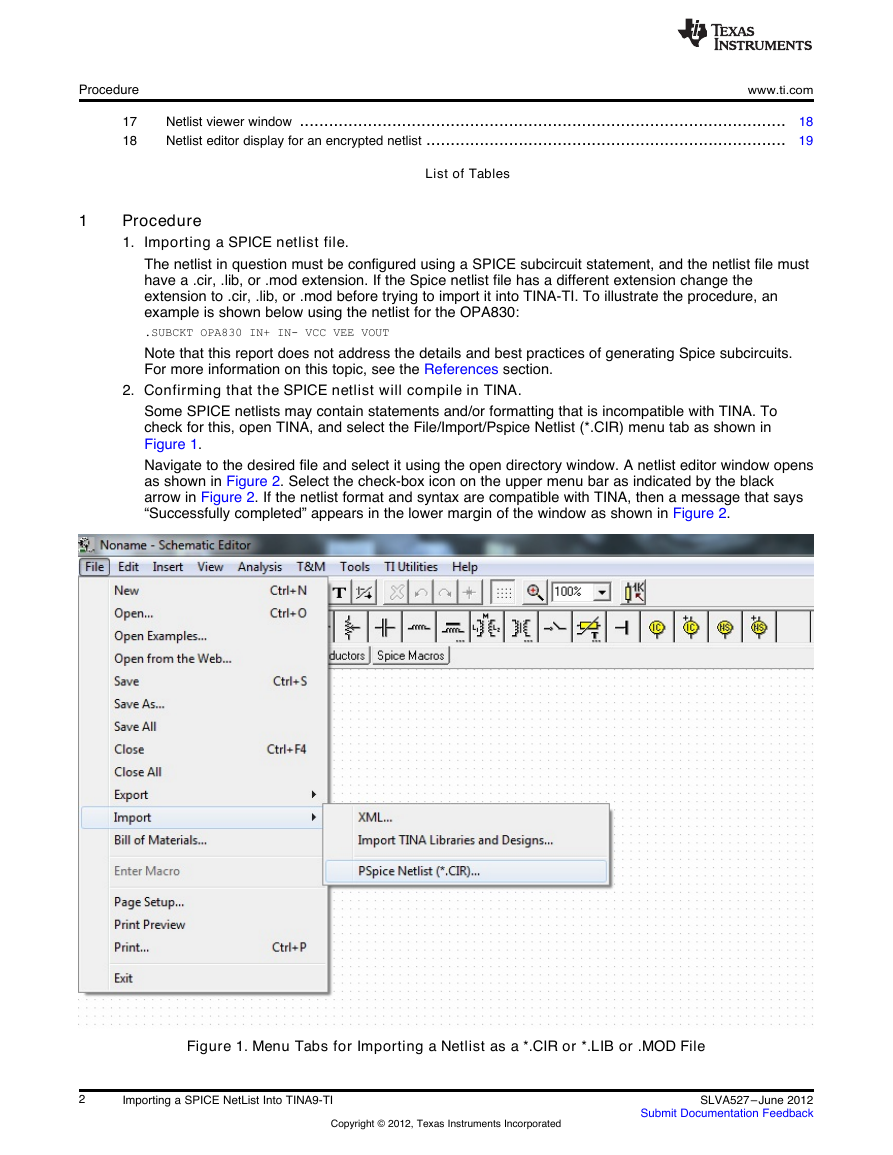Expand the Import submenu
This screenshot has height=1155, width=893.
203,818
